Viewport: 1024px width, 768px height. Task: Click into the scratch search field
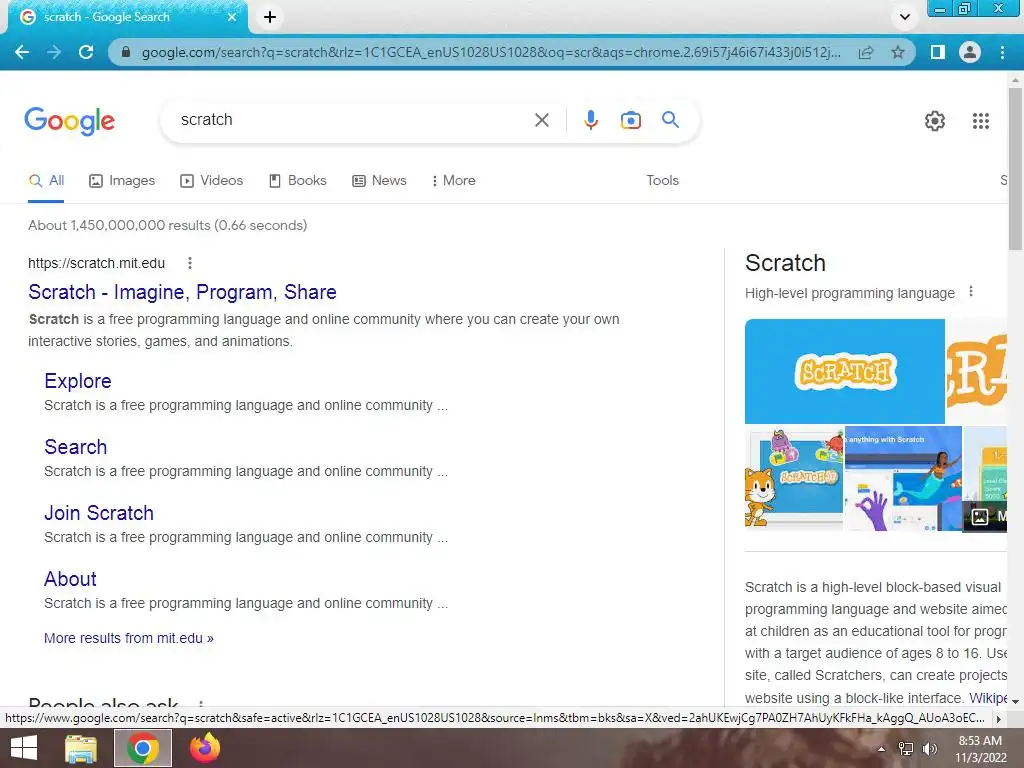(353, 120)
